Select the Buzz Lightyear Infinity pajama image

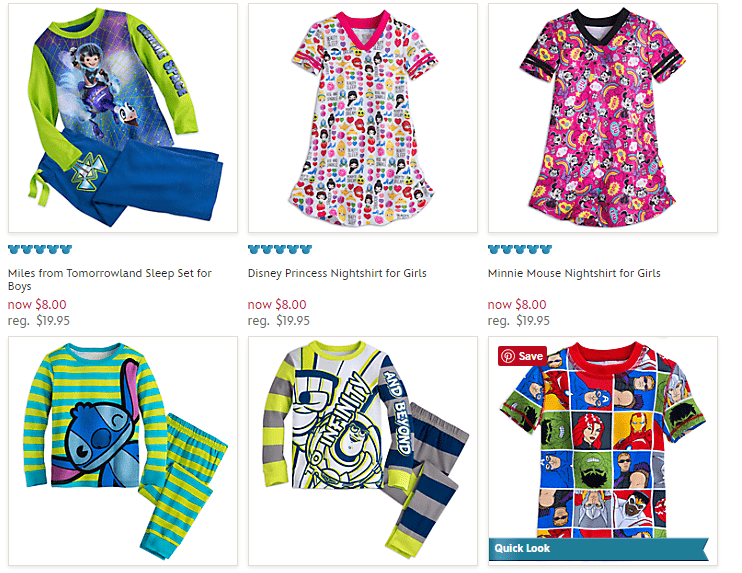click(363, 451)
